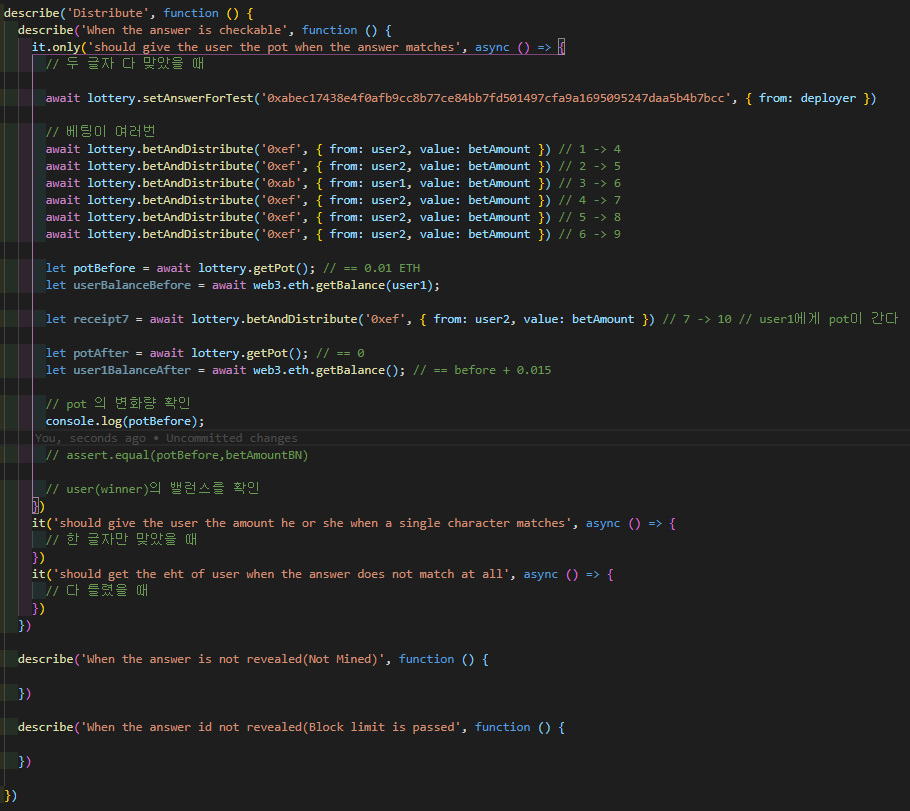Click the comment '// 1 -> 4'

pos(590,149)
